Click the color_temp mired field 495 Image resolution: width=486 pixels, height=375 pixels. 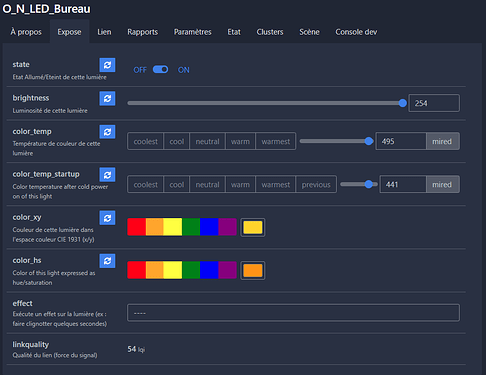(401, 141)
